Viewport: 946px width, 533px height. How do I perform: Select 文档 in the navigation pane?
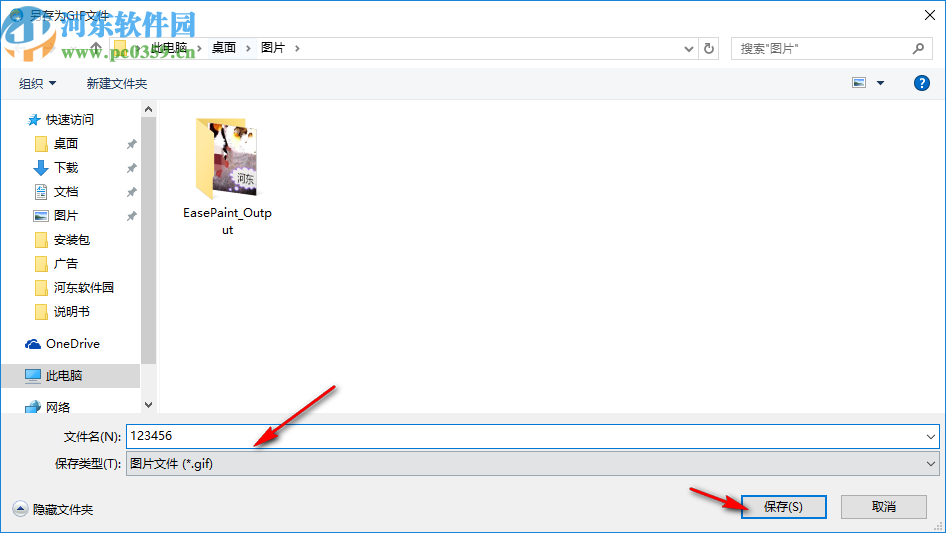66,192
